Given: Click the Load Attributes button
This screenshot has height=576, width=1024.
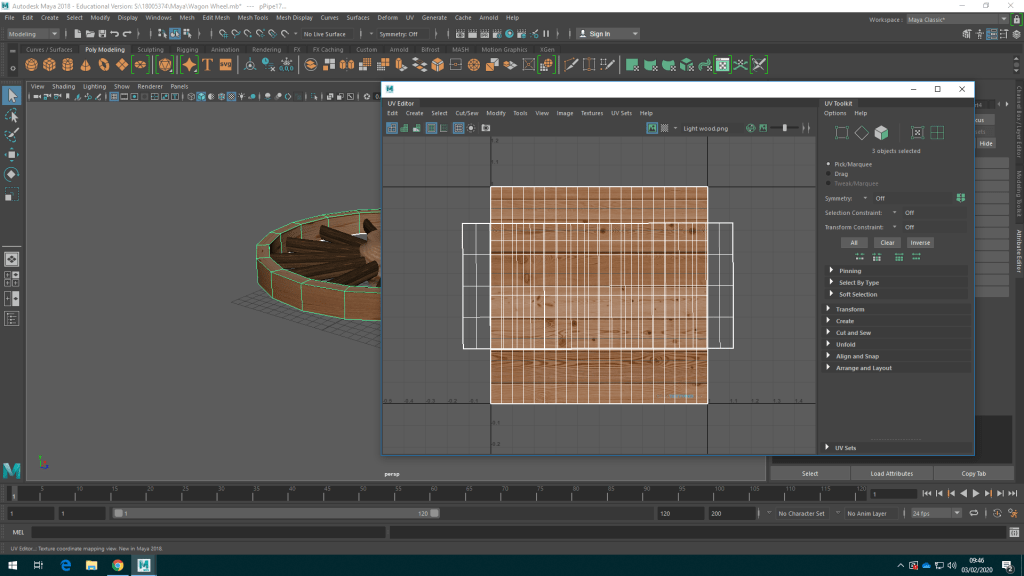Looking at the screenshot, I should [x=891, y=473].
